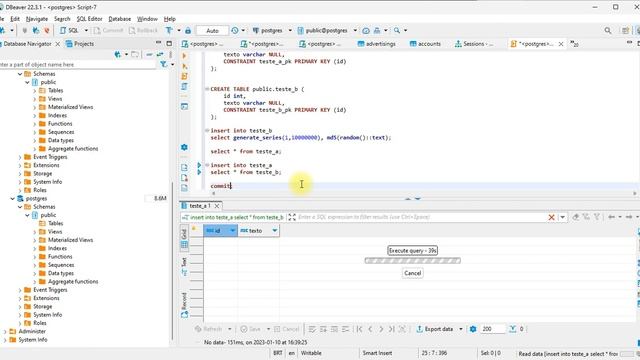The width and height of the screenshot is (640, 360).
Task: Switch to the Projects tab
Action: (80, 44)
